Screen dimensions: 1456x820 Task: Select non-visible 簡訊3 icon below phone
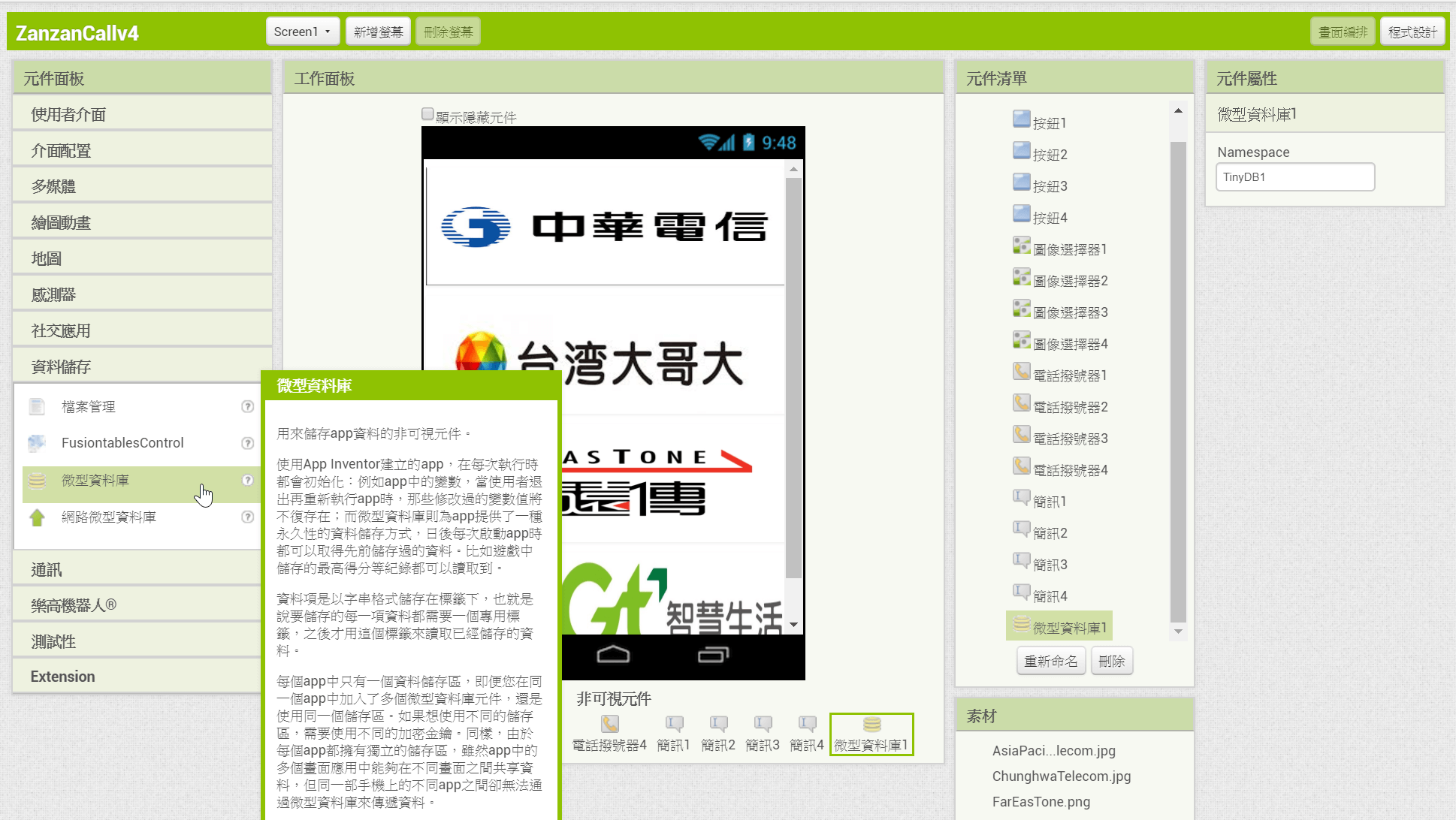click(763, 724)
